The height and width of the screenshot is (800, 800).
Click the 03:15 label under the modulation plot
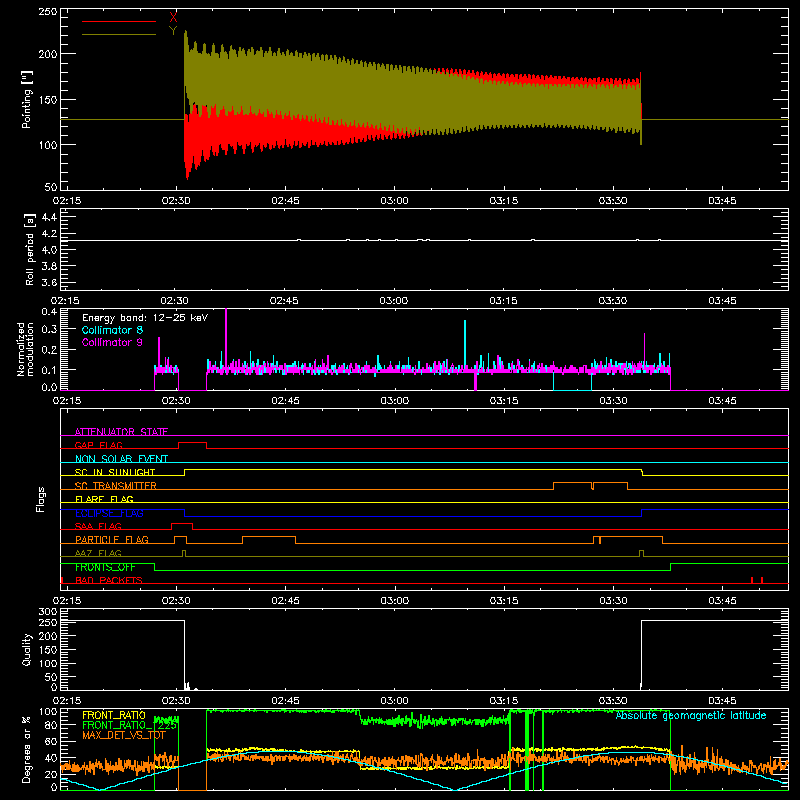coord(504,401)
